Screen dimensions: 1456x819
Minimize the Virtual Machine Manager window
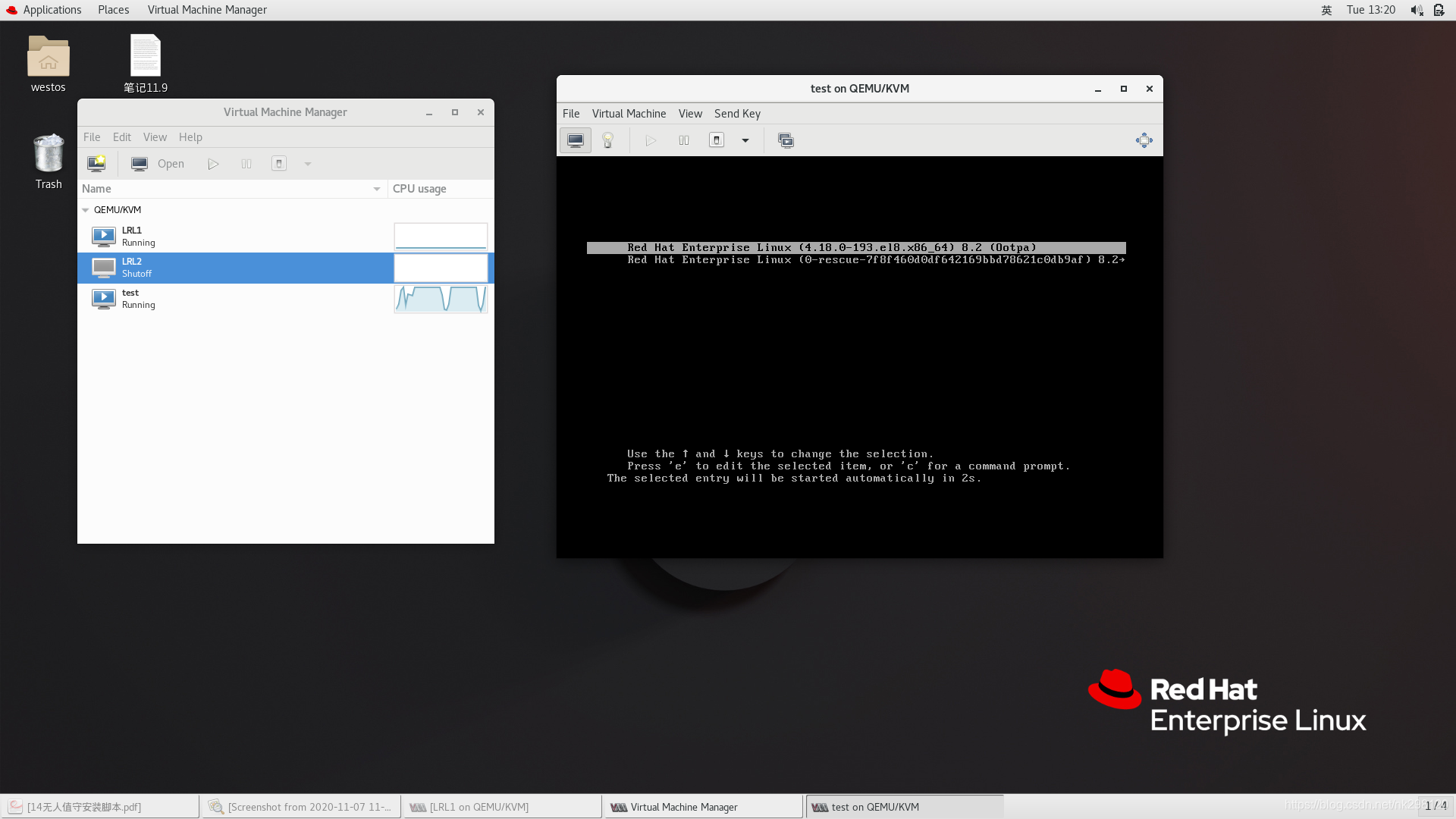(429, 112)
